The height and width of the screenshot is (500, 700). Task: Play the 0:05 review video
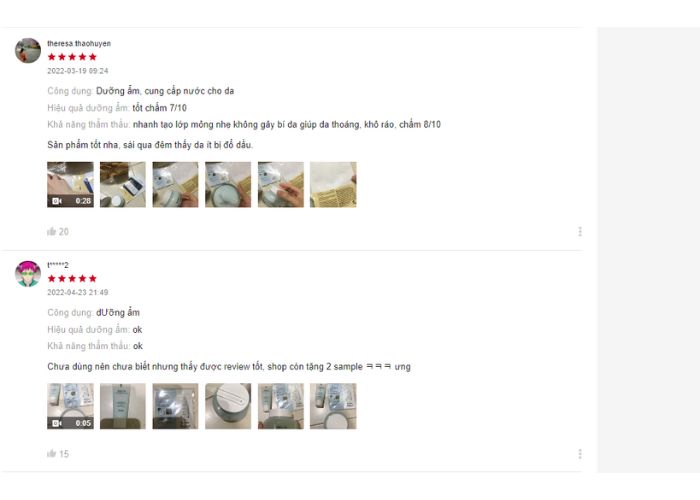(x=70, y=406)
